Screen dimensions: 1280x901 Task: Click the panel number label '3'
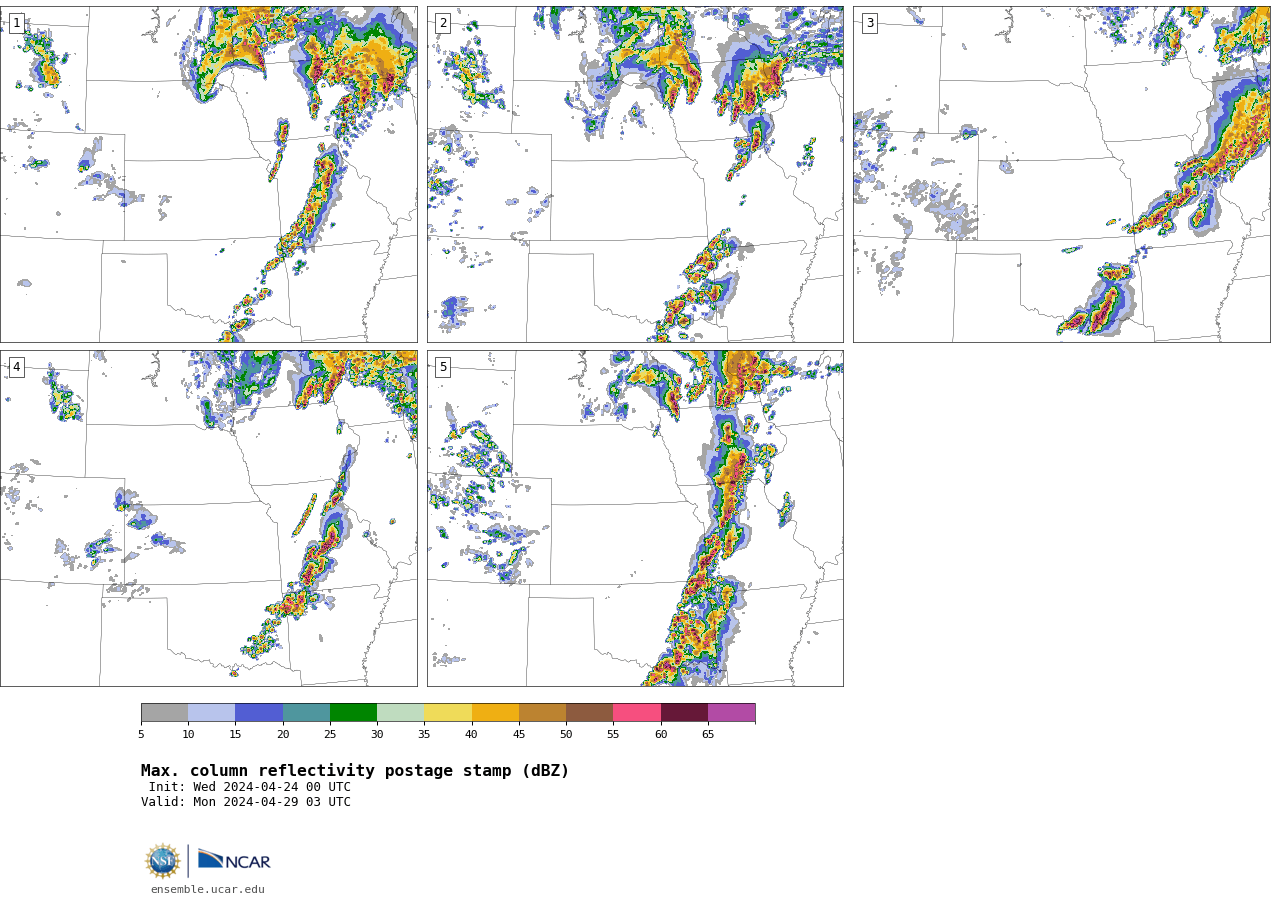pyautogui.click(x=869, y=23)
